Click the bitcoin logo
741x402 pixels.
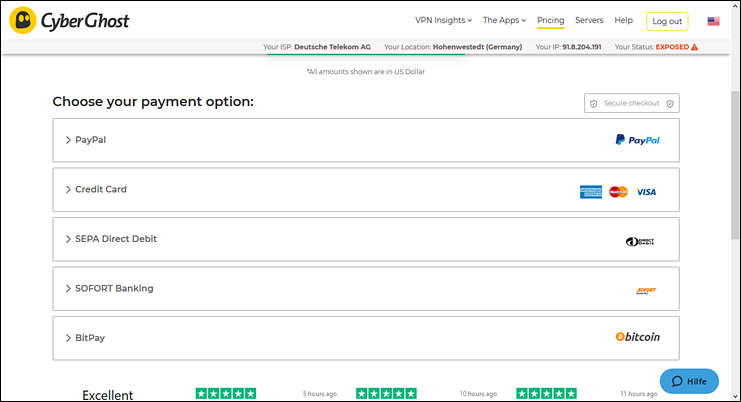638,337
